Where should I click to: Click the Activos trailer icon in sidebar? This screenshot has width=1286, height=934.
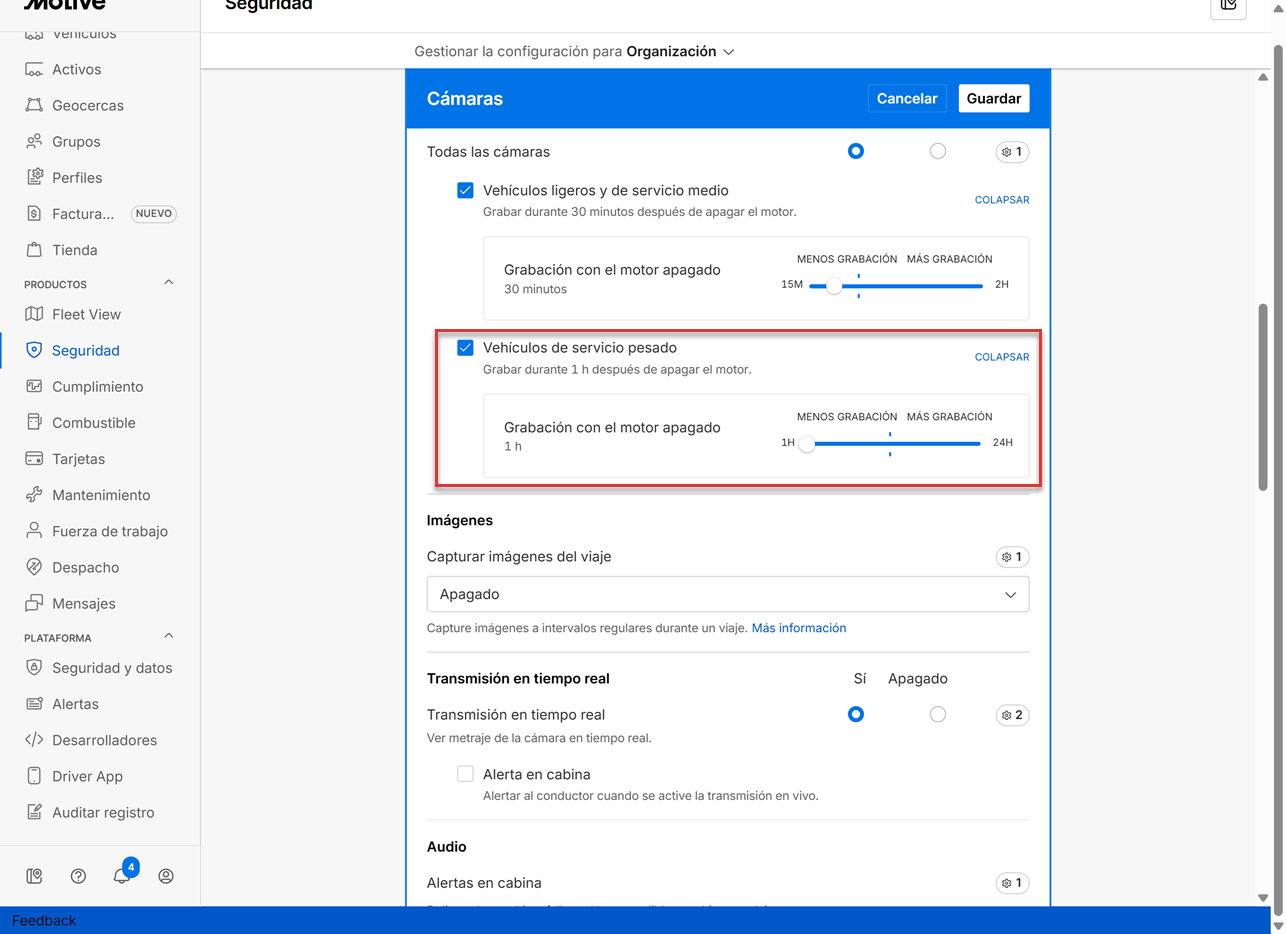34,69
